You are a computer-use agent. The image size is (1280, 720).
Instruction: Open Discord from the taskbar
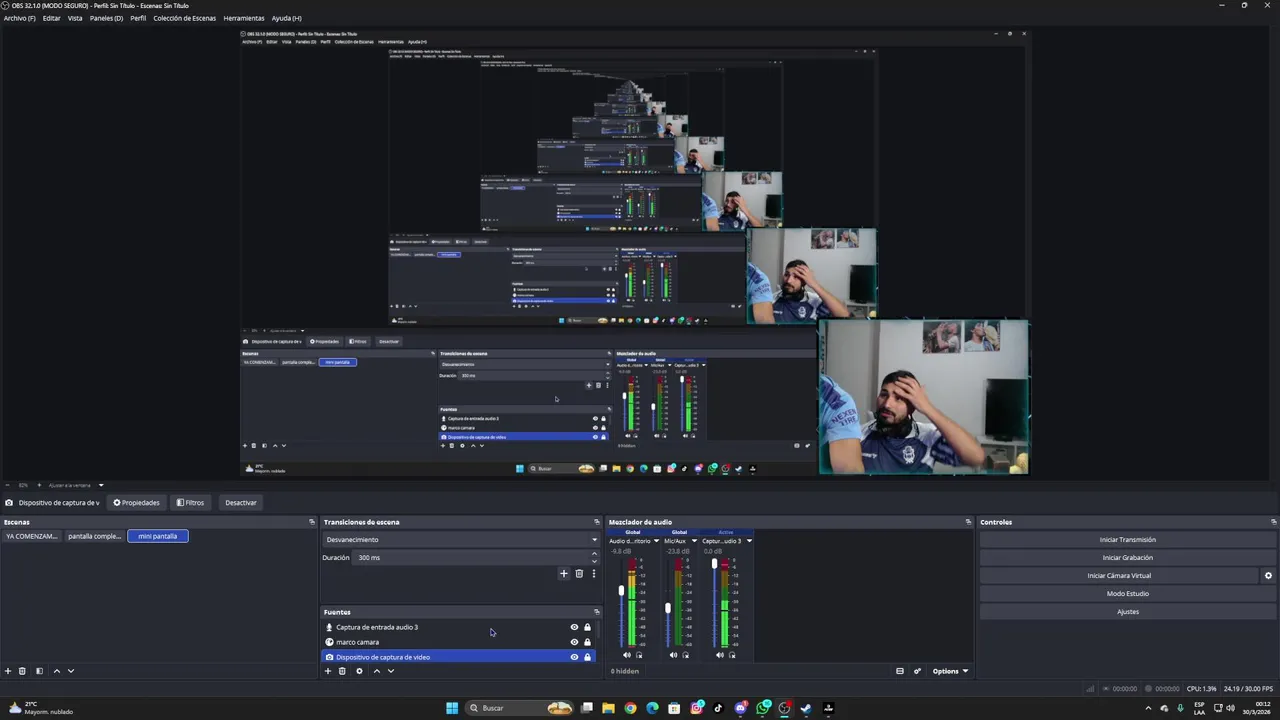(x=741, y=708)
